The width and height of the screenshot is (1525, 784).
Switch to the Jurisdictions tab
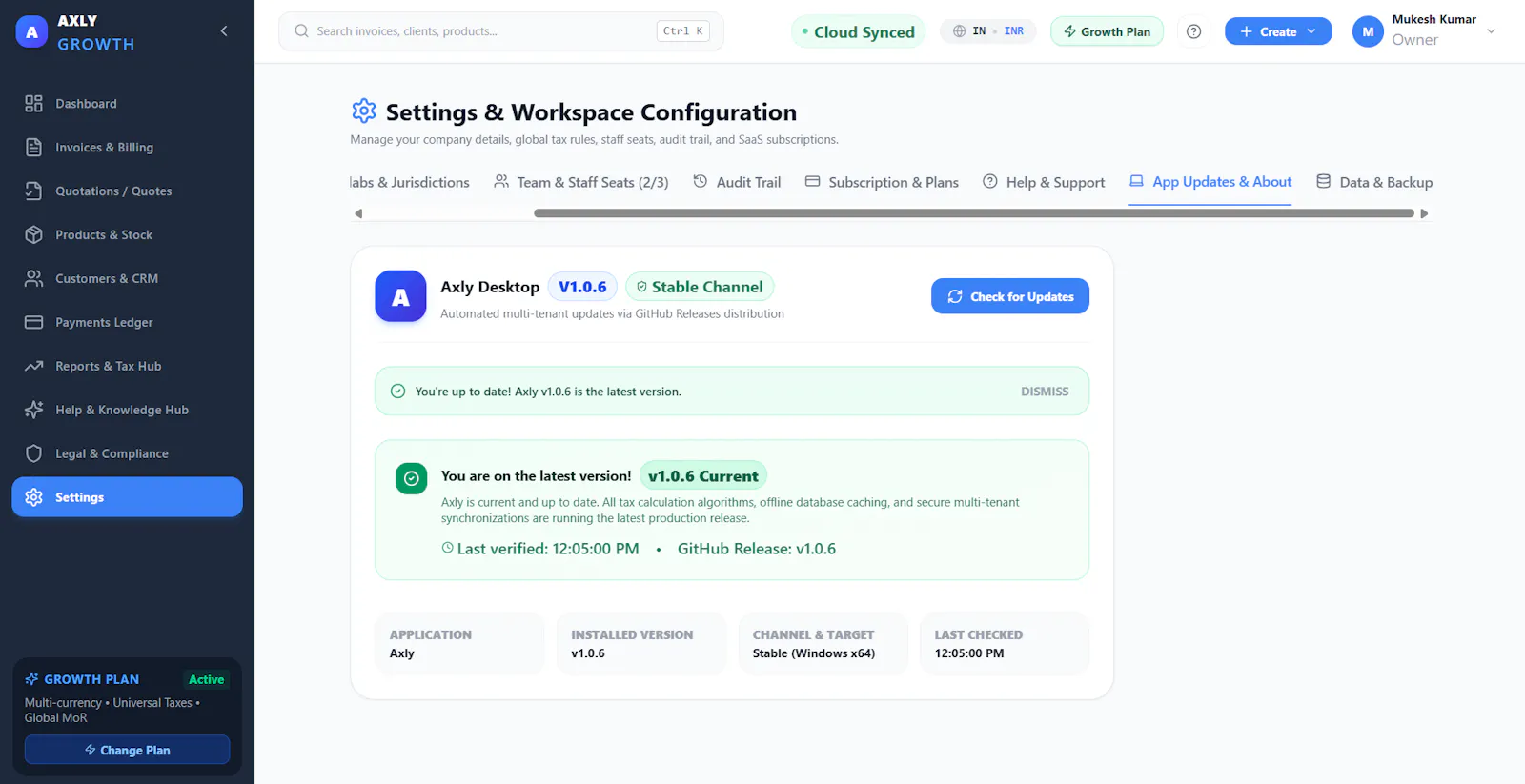pos(410,182)
